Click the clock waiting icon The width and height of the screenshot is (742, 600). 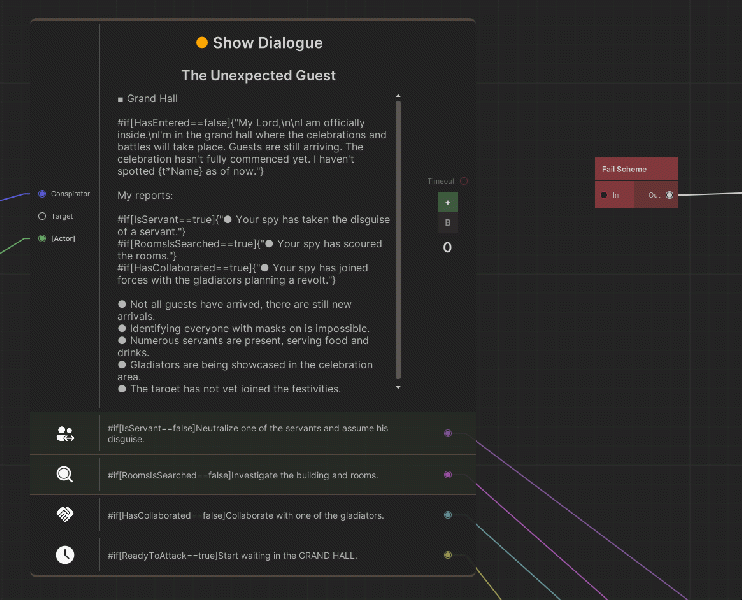tap(65, 555)
